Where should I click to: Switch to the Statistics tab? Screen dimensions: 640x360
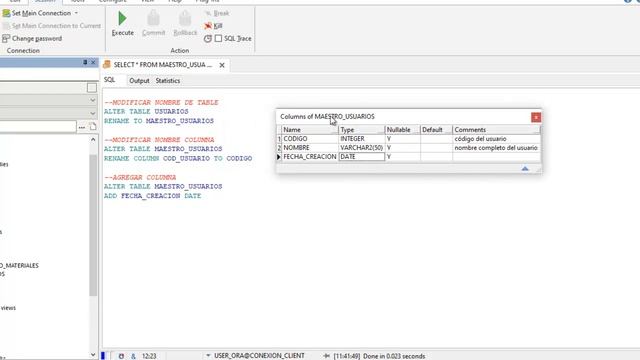(x=168, y=81)
